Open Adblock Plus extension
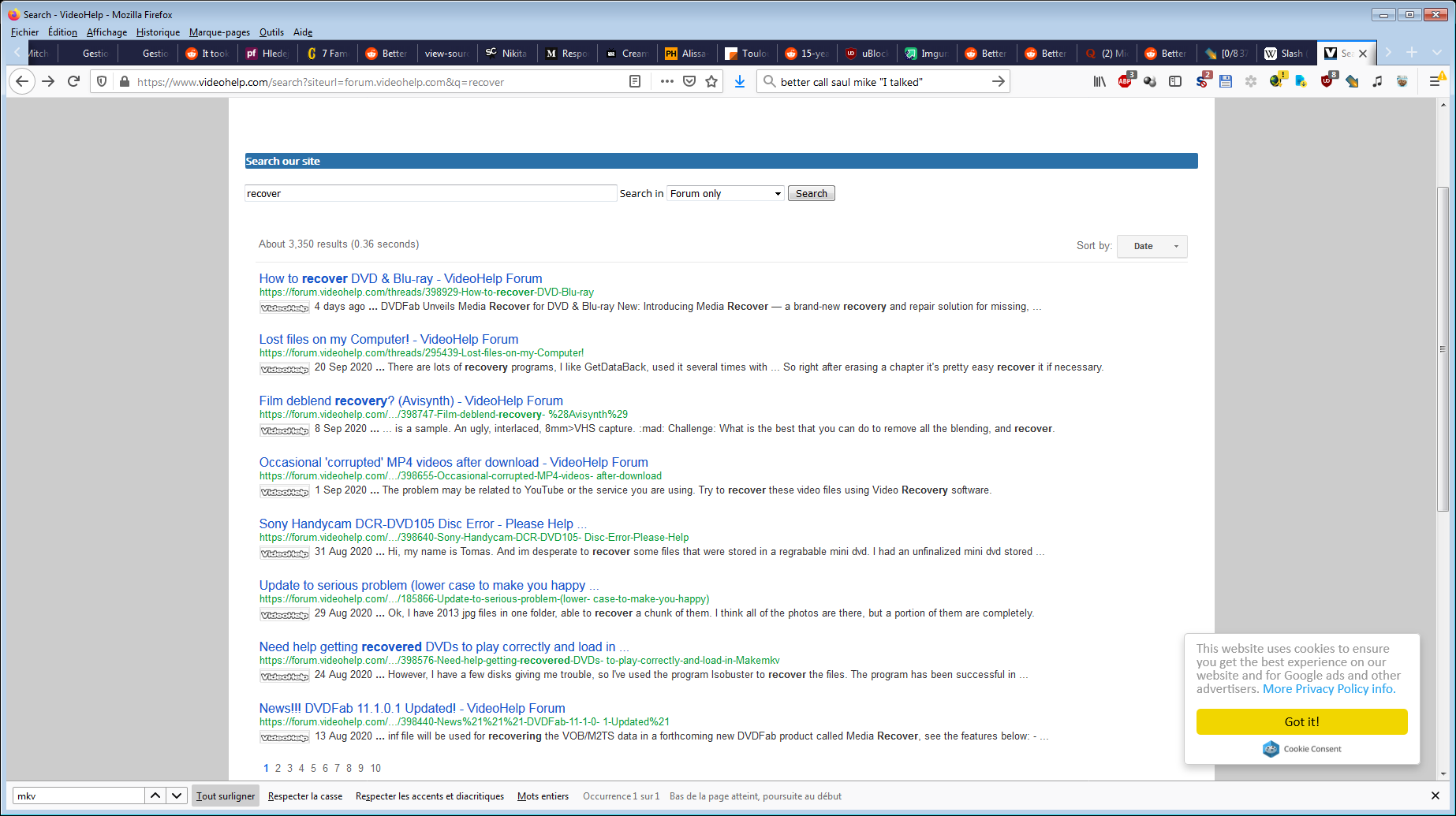The height and width of the screenshot is (816, 1456). click(1126, 80)
